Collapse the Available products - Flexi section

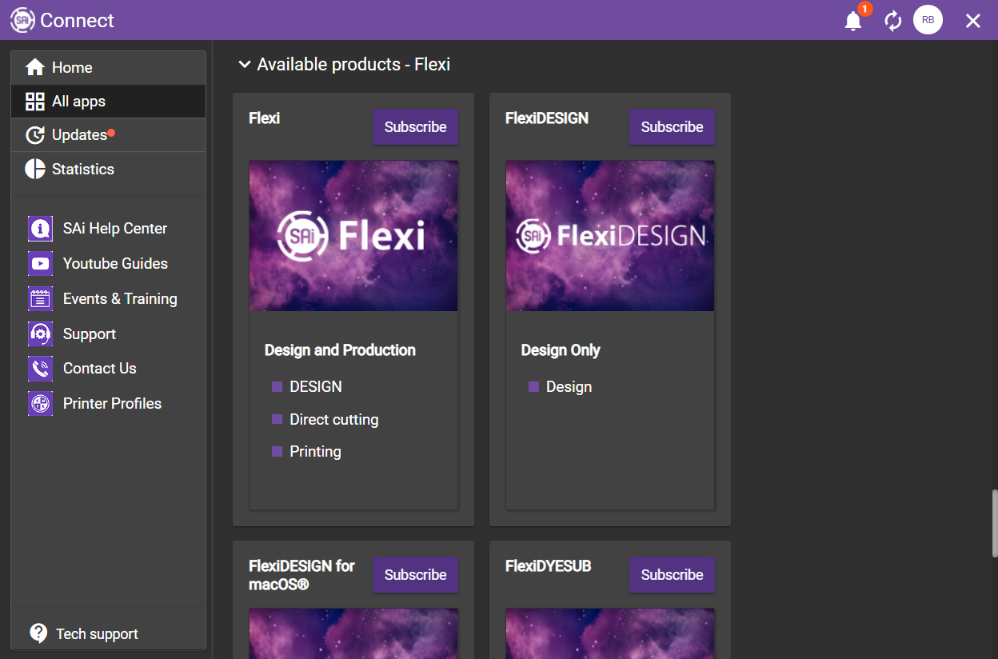(x=245, y=63)
